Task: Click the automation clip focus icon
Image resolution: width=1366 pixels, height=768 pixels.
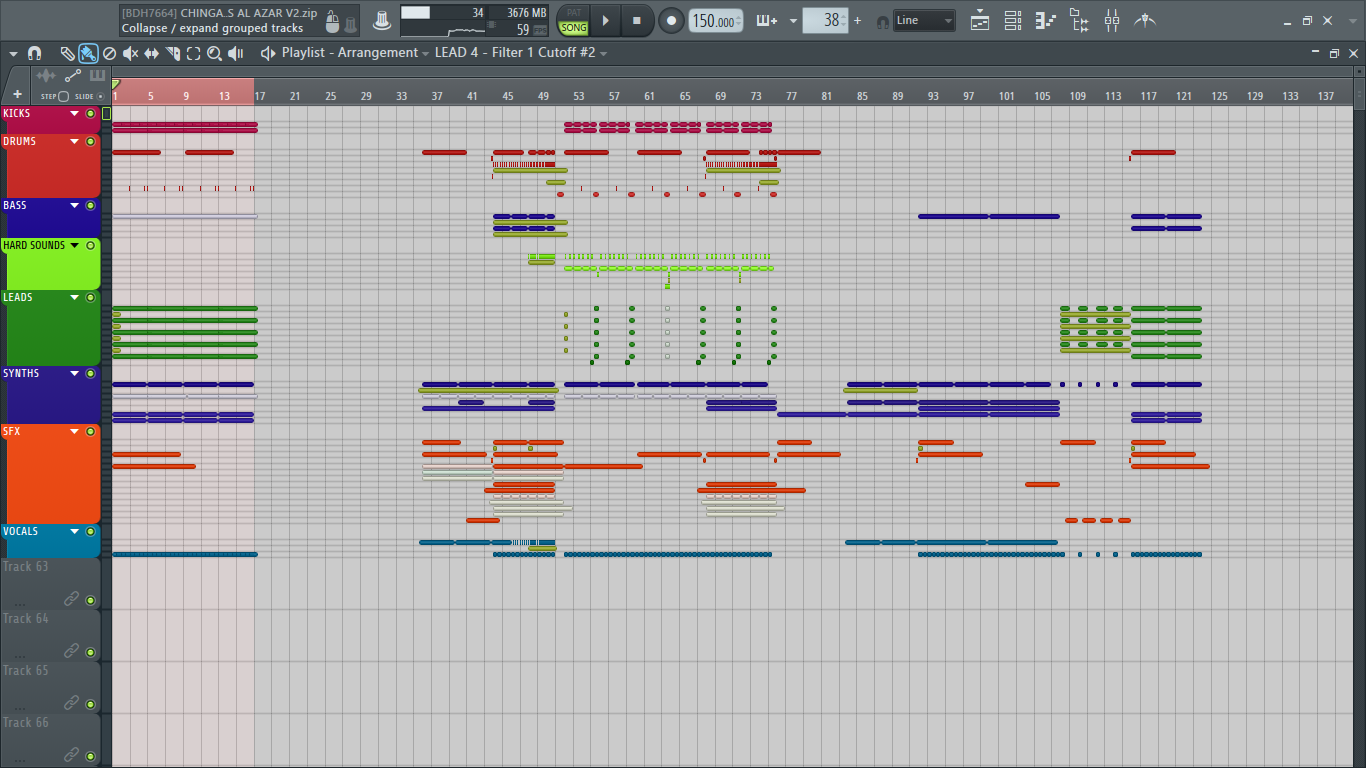Action: [72, 76]
